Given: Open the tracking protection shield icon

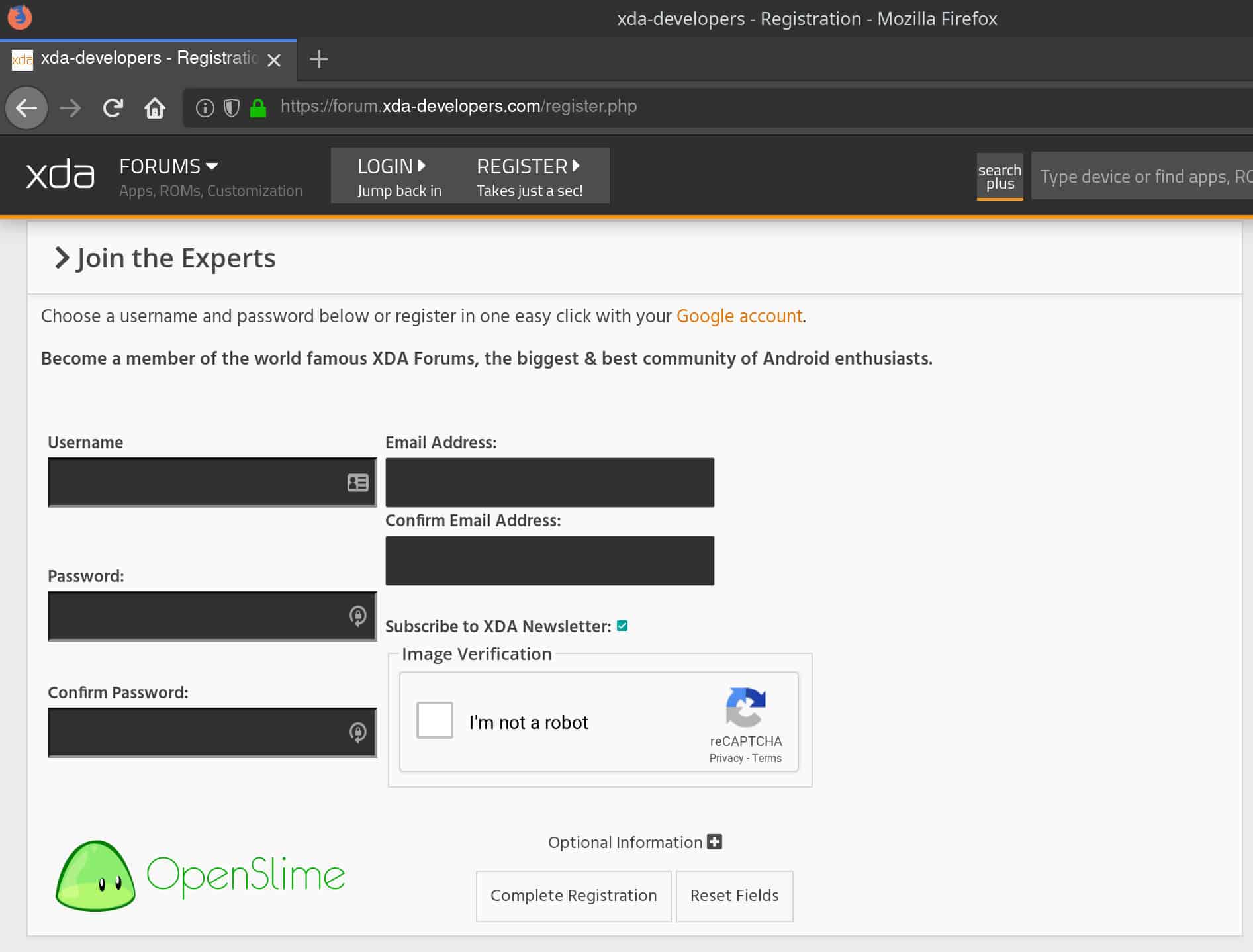Looking at the screenshot, I should click(x=231, y=107).
